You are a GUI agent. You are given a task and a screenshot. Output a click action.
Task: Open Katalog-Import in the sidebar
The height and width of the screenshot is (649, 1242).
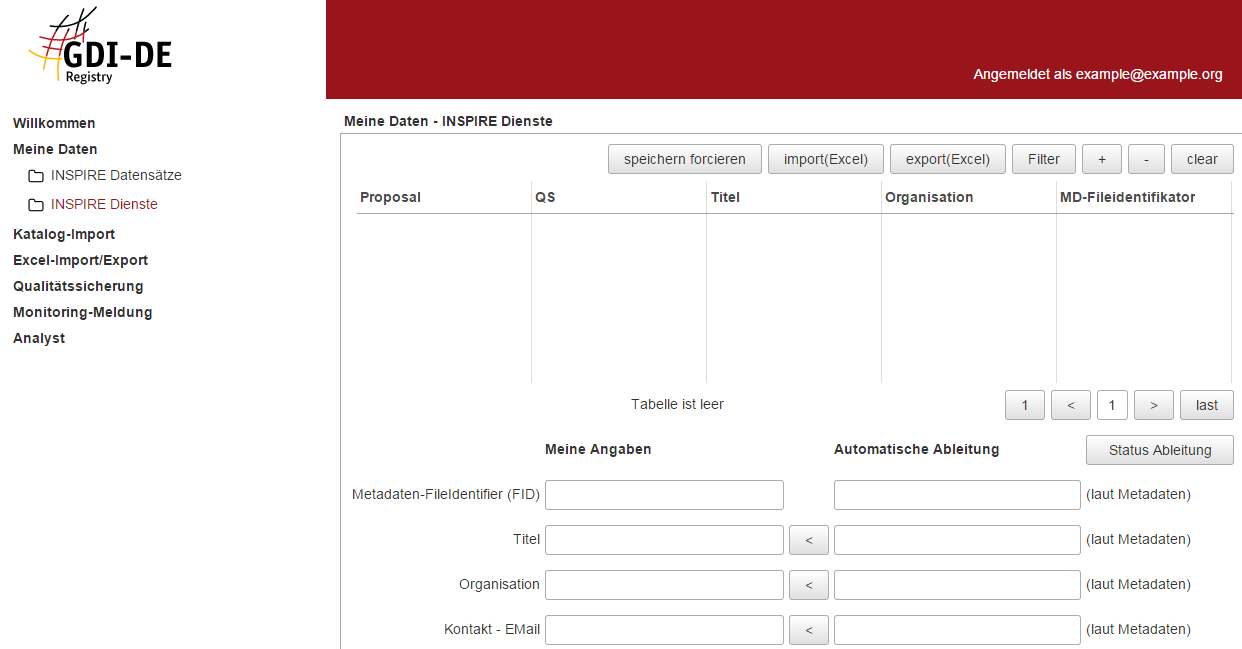point(64,234)
